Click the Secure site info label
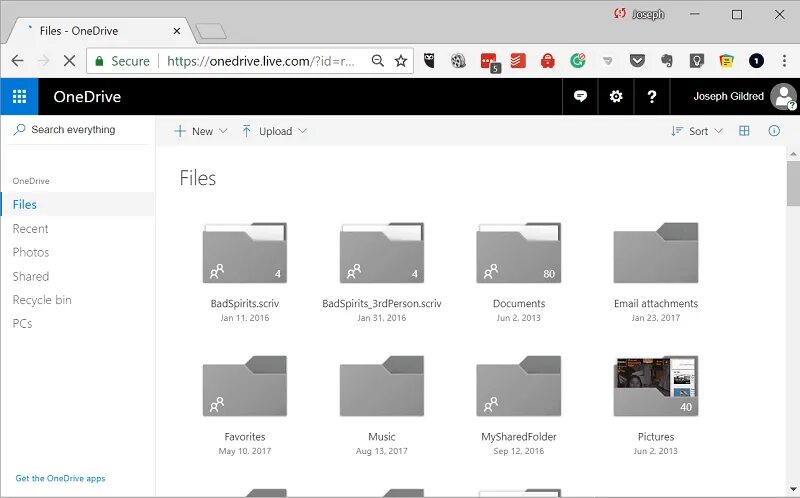This screenshot has height=498, width=800. point(122,61)
